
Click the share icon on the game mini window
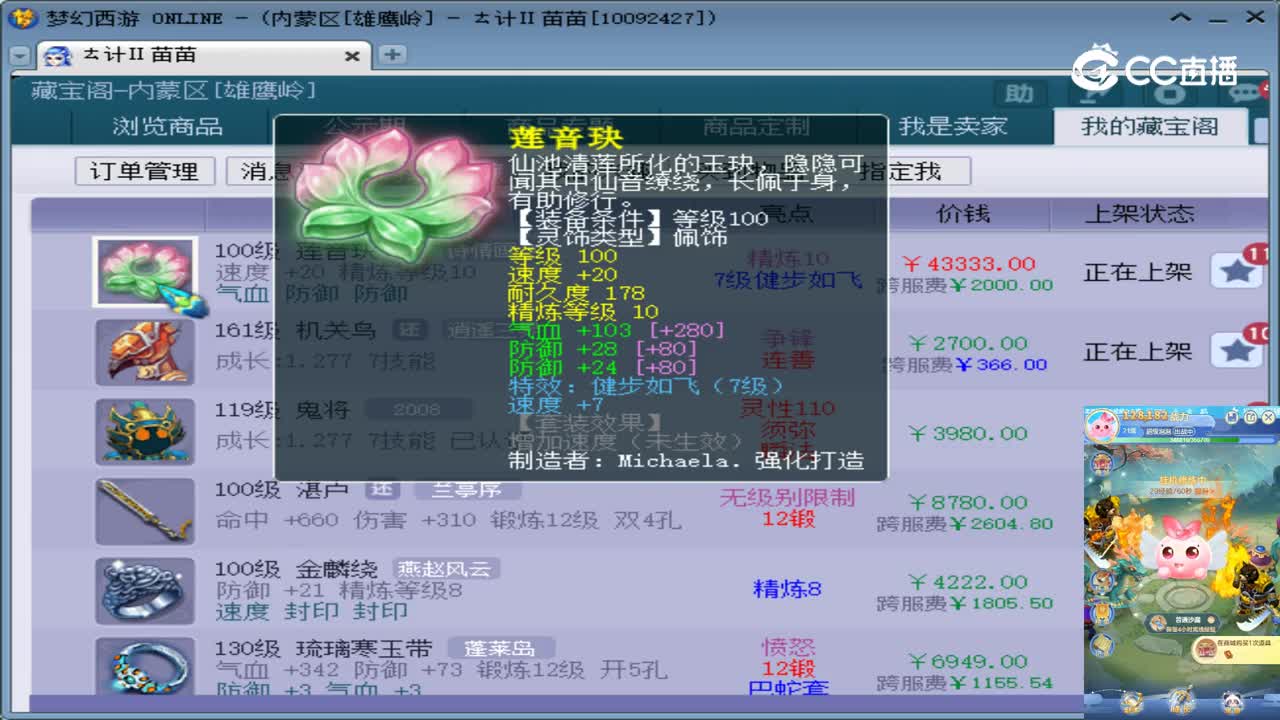pos(1251,416)
